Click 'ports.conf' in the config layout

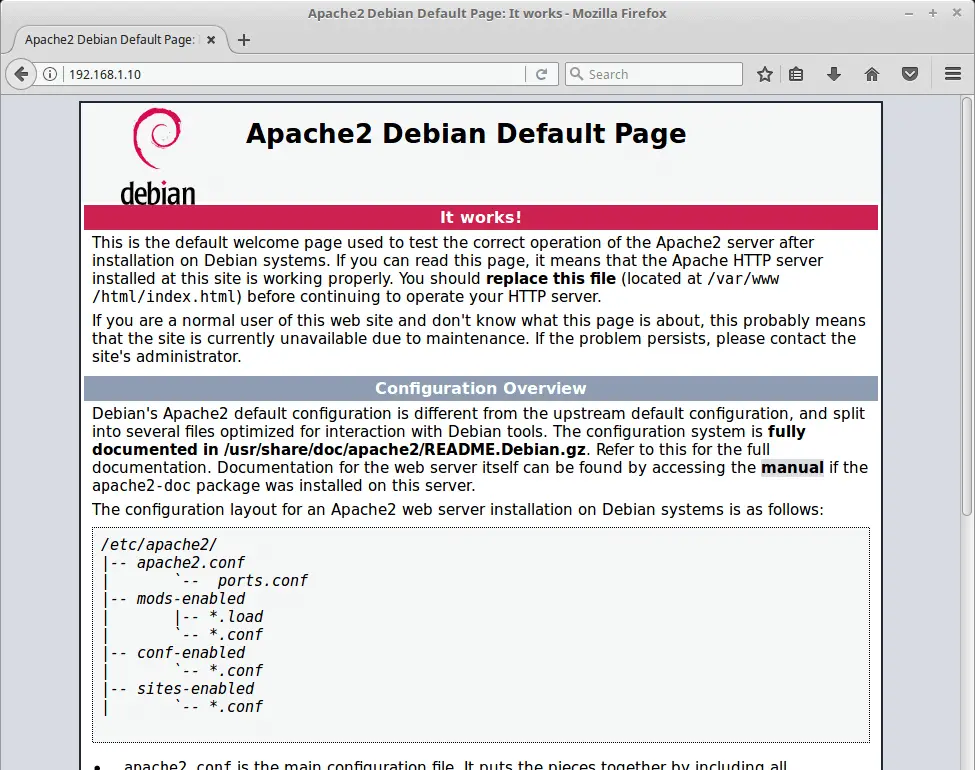pyautogui.click(x=262, y=581)
